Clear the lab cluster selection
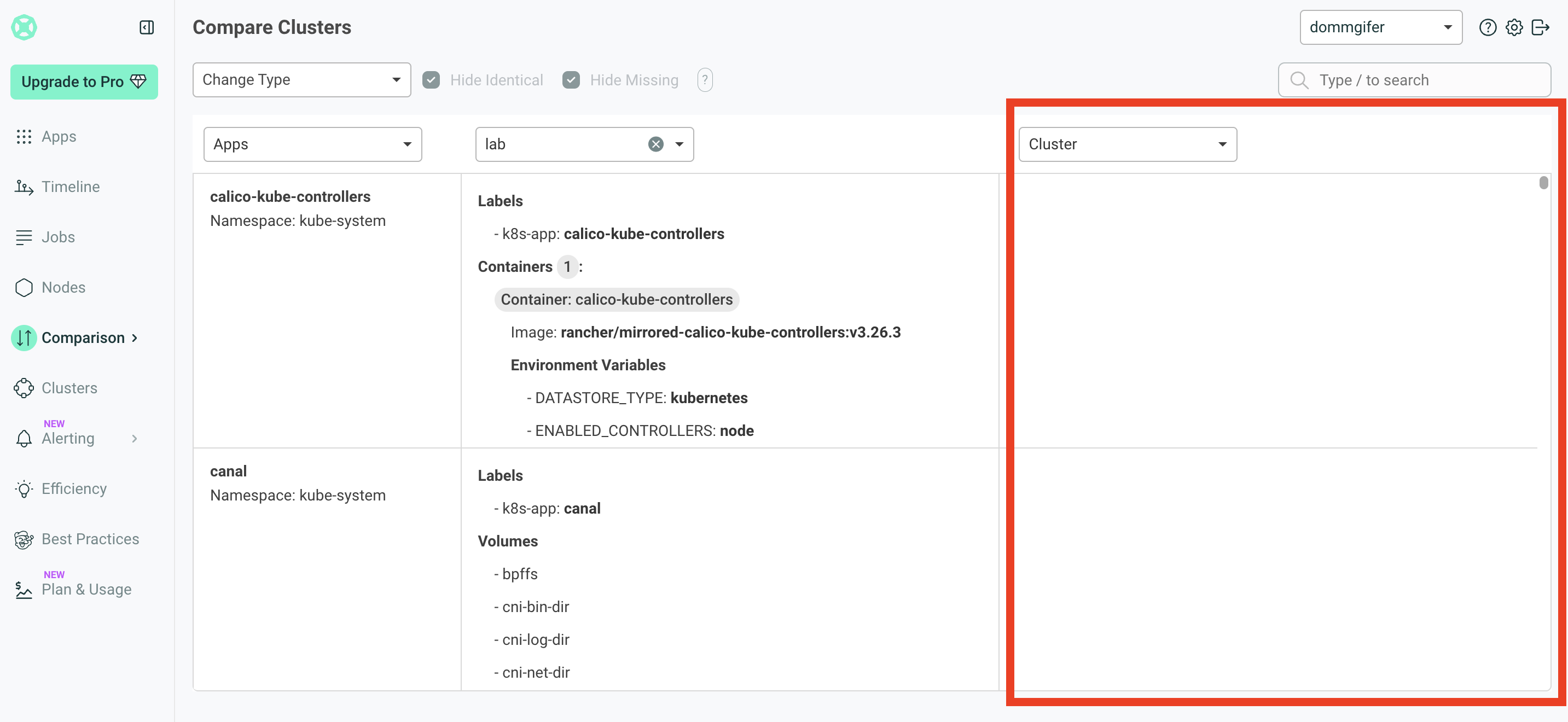1568x722 pixels. (655, 144)
